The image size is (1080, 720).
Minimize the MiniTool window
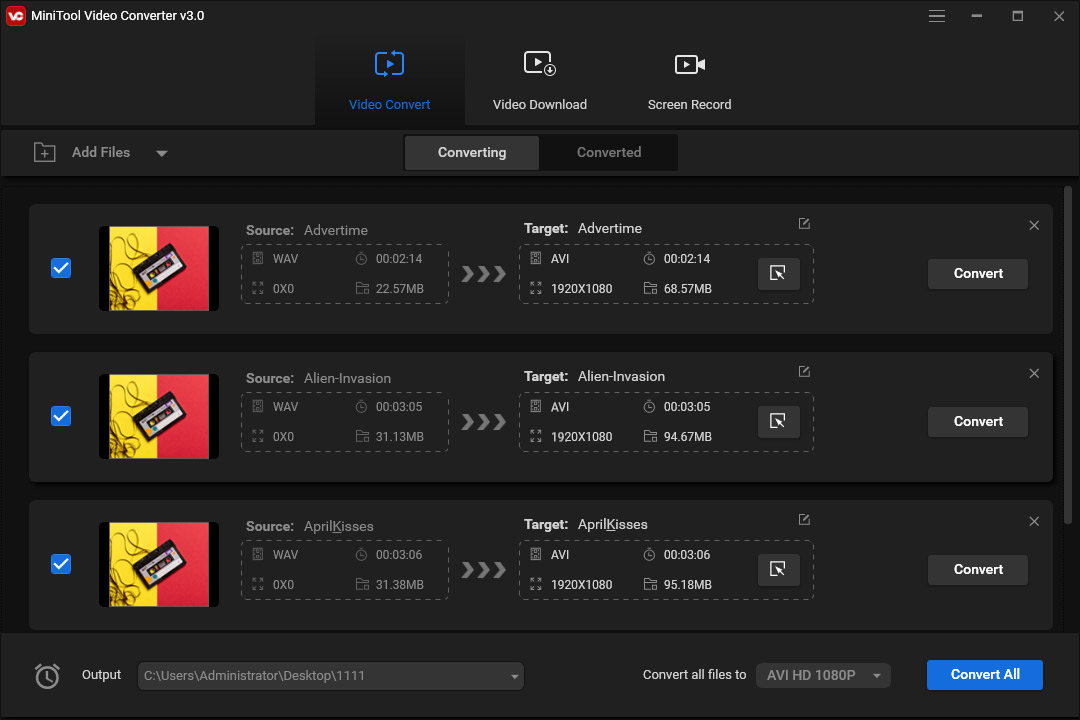click(x=977, y=16)
